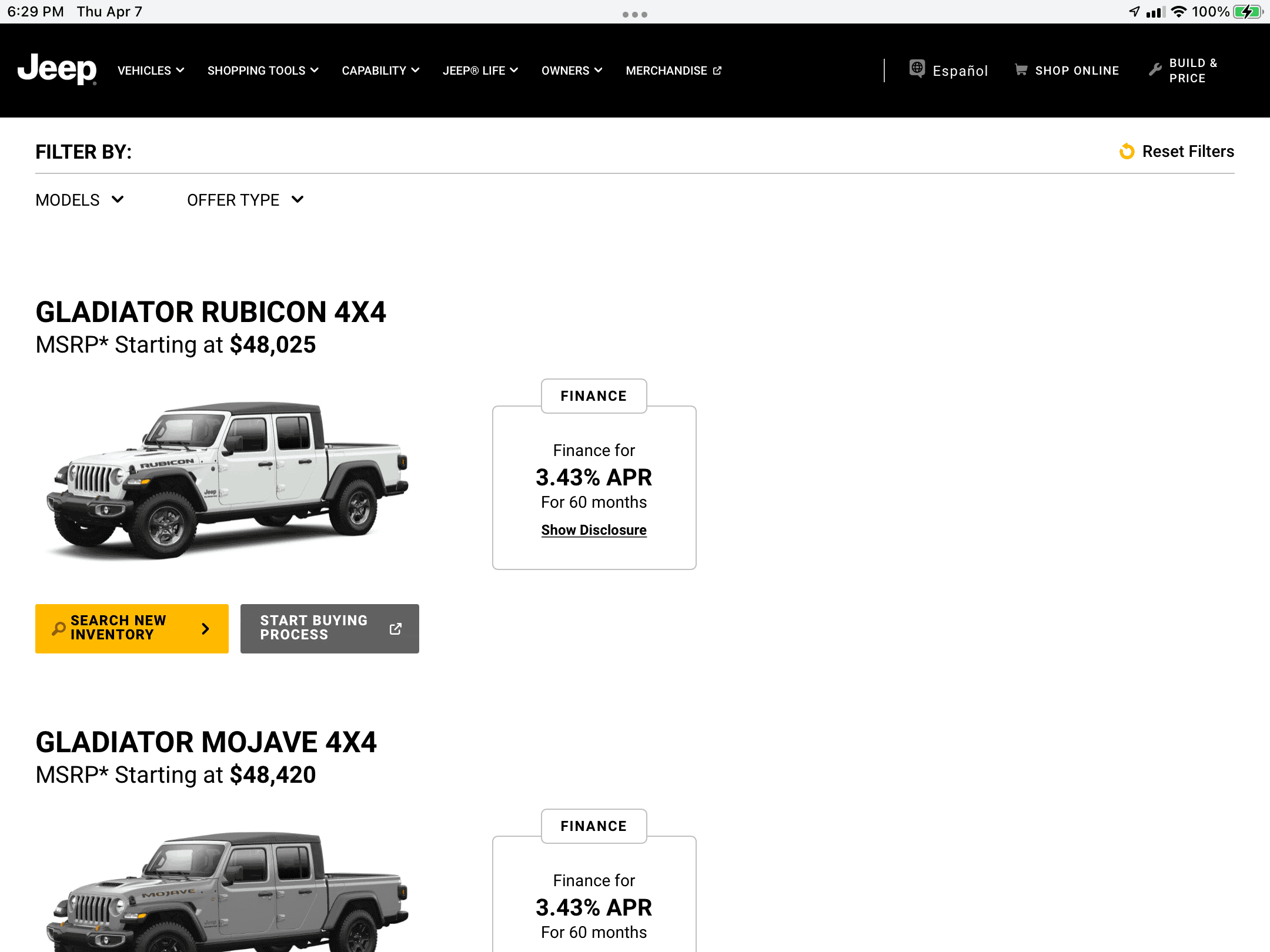This screenshot has width=1270, height=952.
Task: Click the Merchandise external link icon
Action: [717, 71]
